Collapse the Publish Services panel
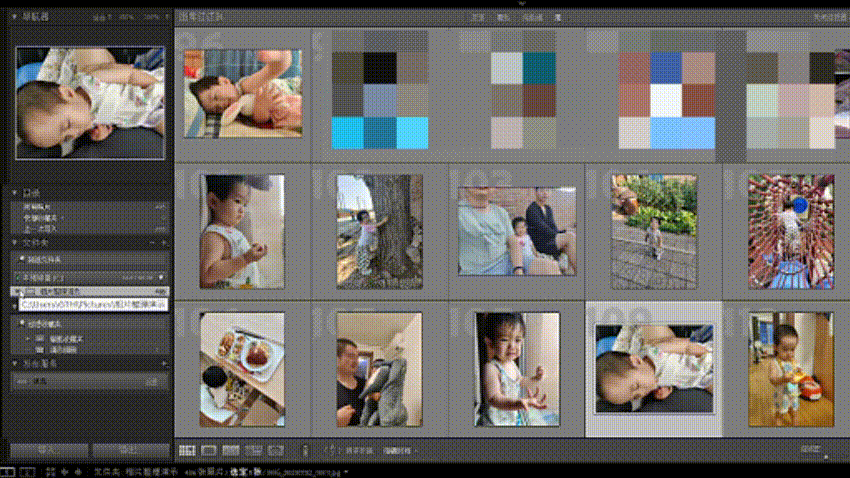 click(x=14, y=364)
